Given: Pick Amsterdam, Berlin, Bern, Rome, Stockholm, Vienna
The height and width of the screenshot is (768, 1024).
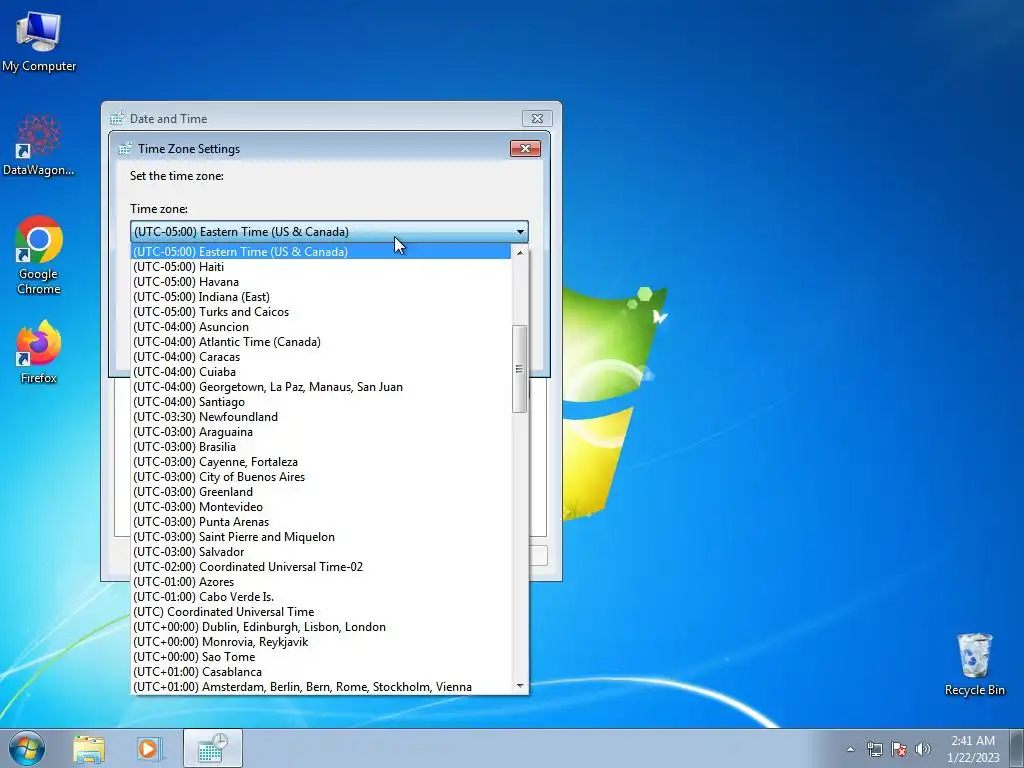Looking at the screenshot, I should 321,687.
